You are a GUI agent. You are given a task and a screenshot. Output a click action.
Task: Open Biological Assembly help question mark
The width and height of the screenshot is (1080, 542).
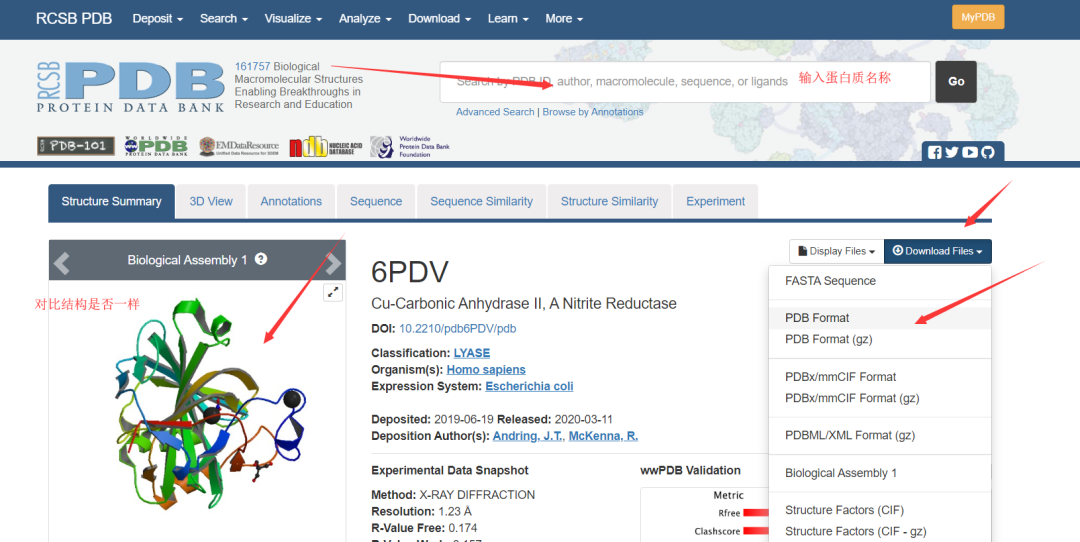point(261,259)
